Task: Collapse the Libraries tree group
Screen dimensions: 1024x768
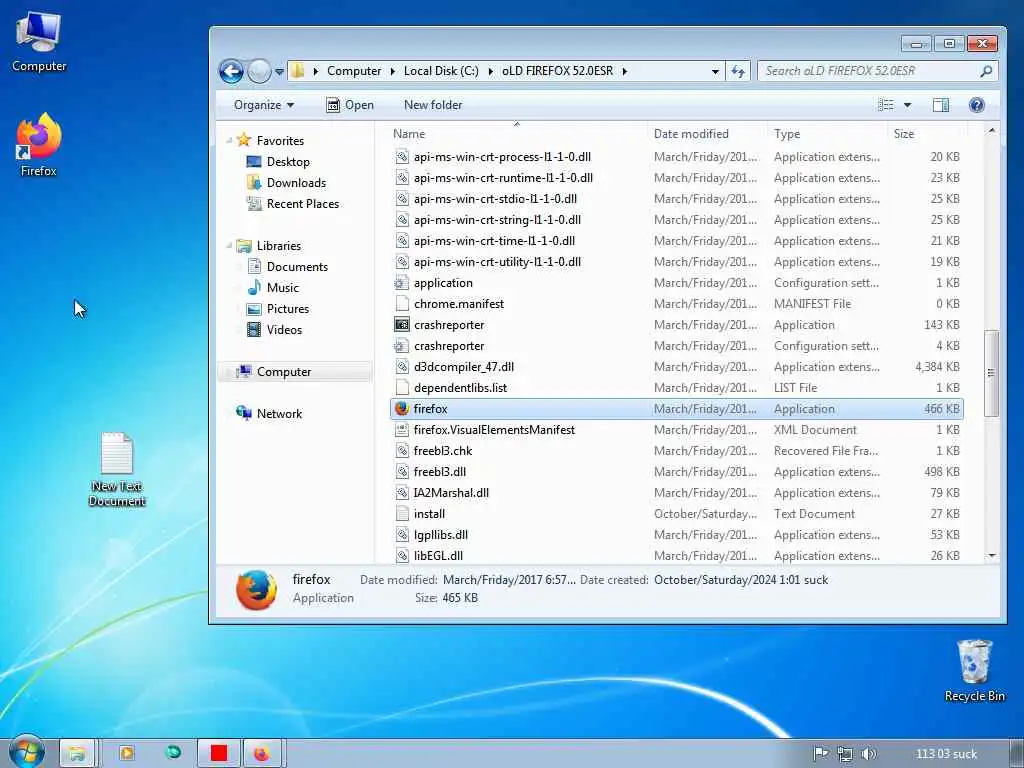Action: [x=229, y=246]
